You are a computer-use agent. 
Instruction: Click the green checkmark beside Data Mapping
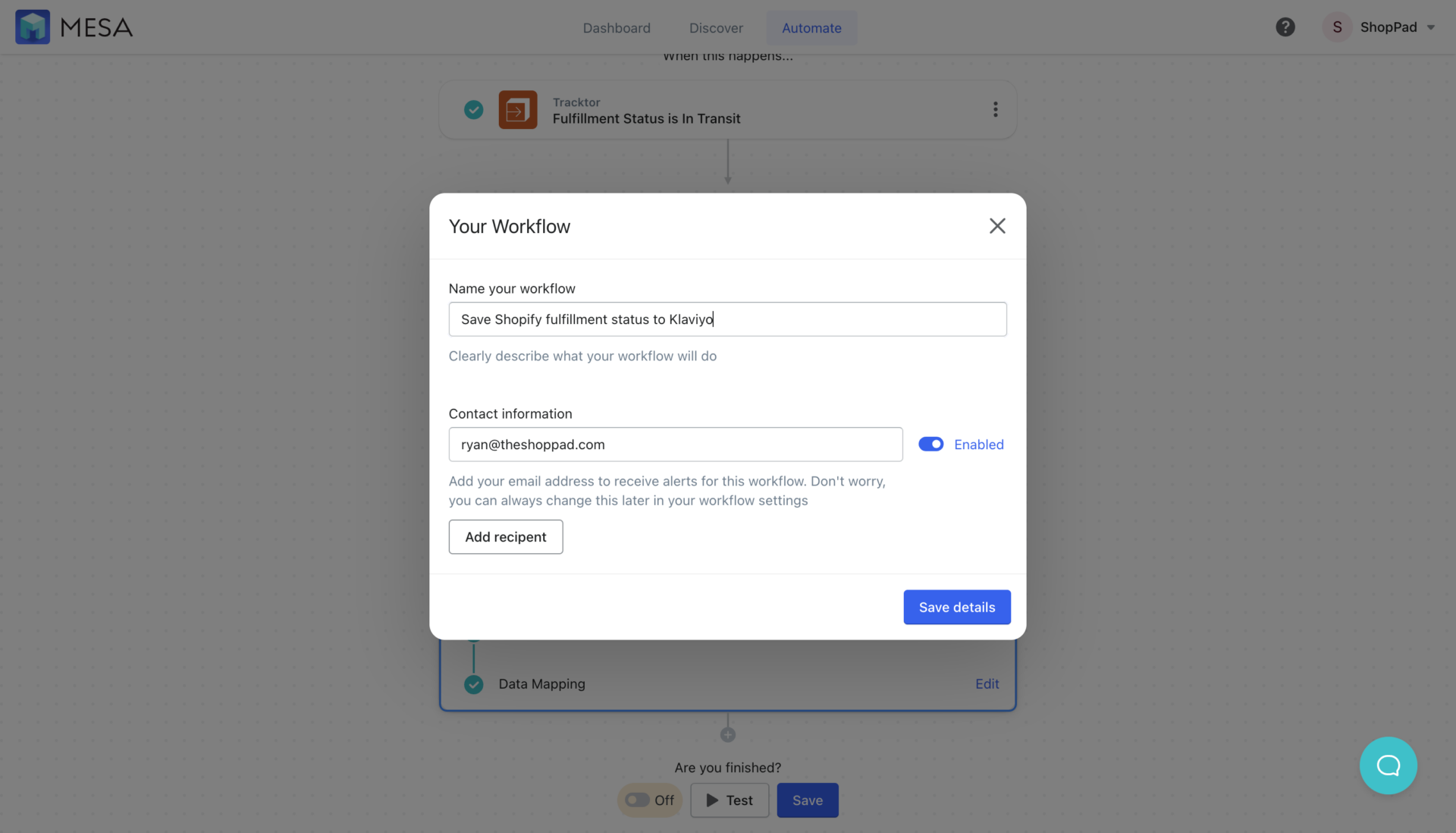tap(474, 684)
